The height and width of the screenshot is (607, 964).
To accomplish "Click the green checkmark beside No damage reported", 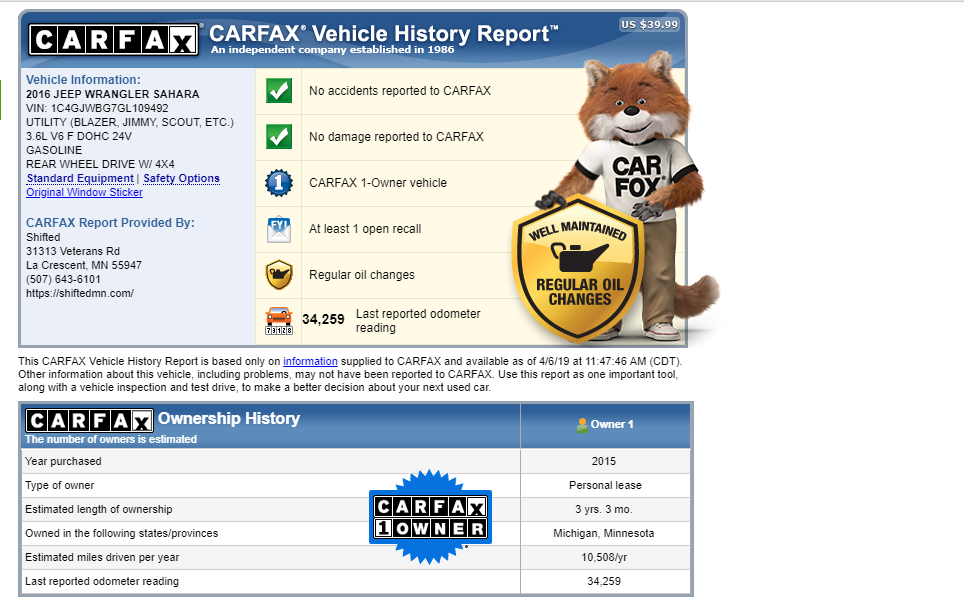I will [279, 137].
